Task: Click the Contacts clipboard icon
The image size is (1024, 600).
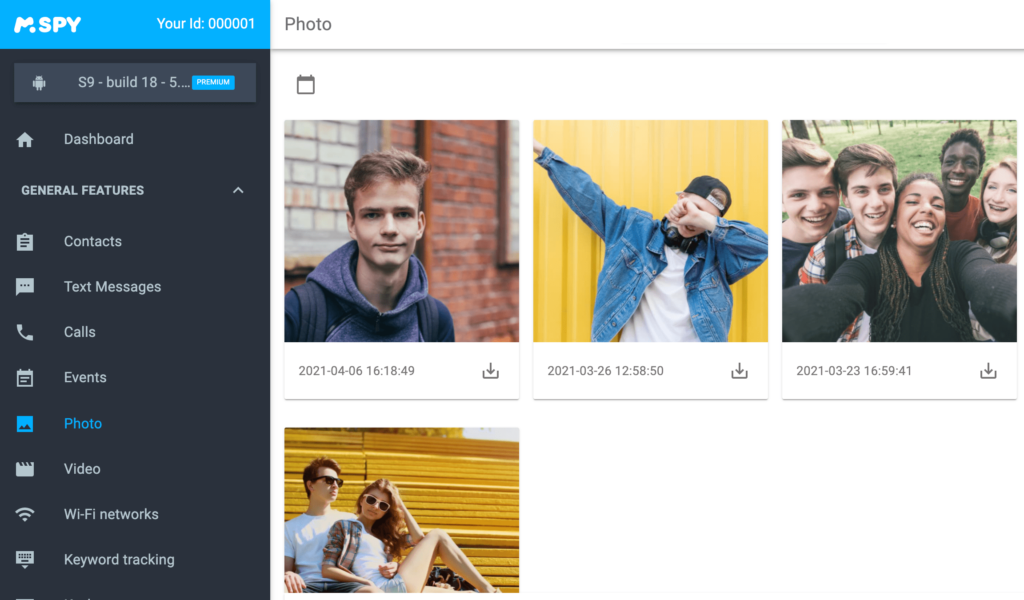Action: tap(25, 242)
